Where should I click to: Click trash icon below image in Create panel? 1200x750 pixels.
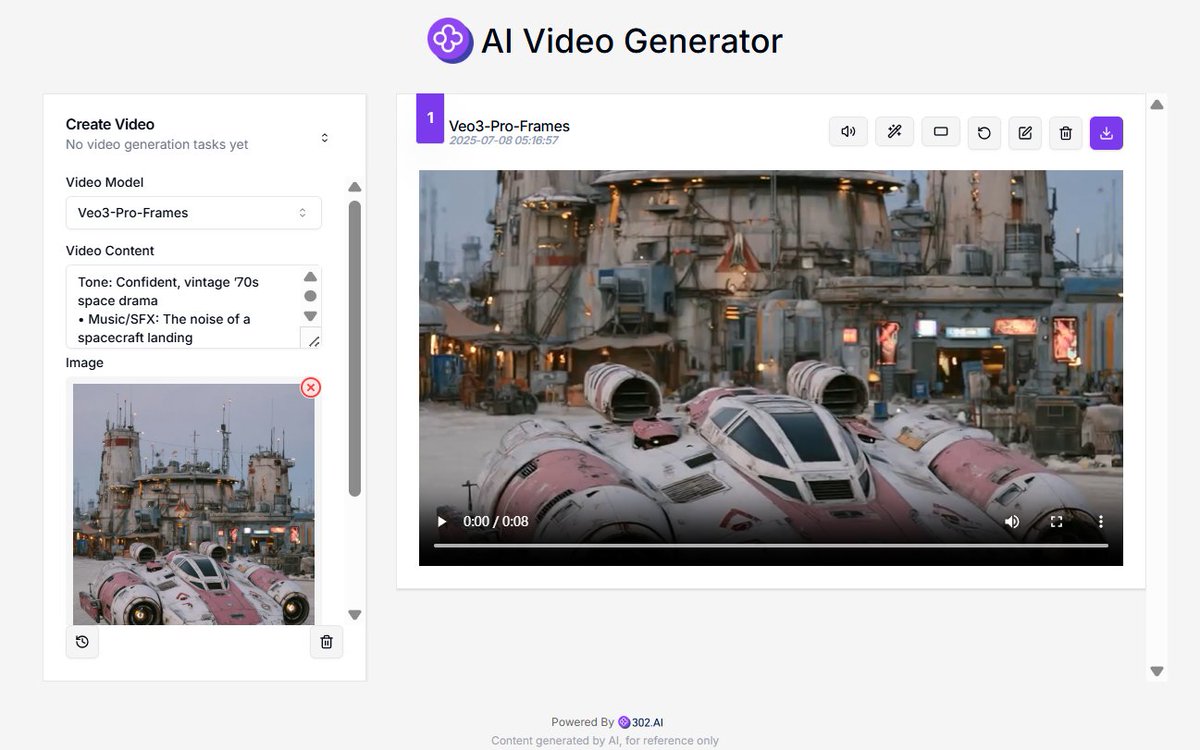pyautogui.click(x=326, y=642)
